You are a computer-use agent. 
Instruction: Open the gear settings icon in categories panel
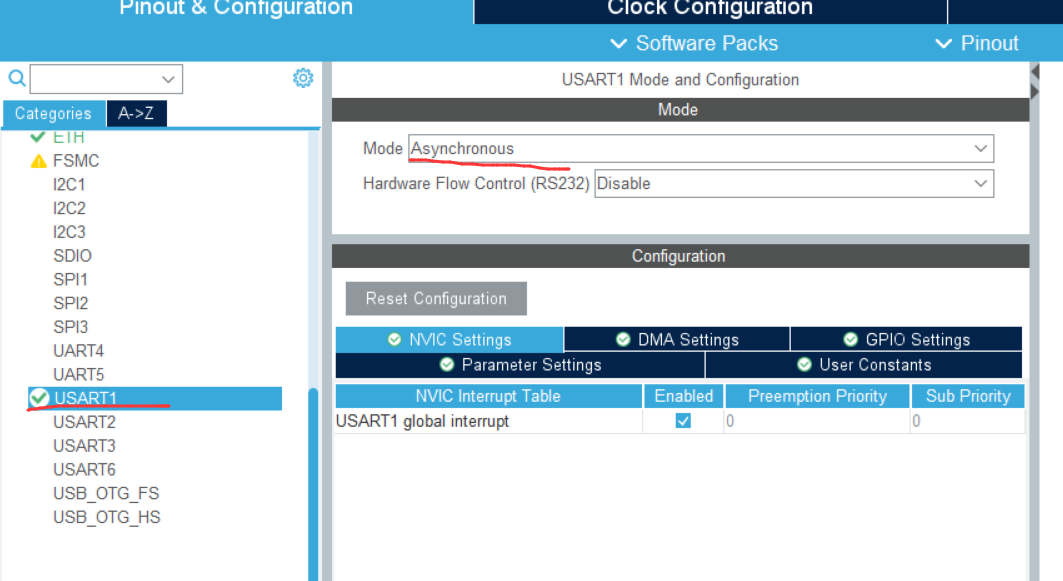pos(303,78)
